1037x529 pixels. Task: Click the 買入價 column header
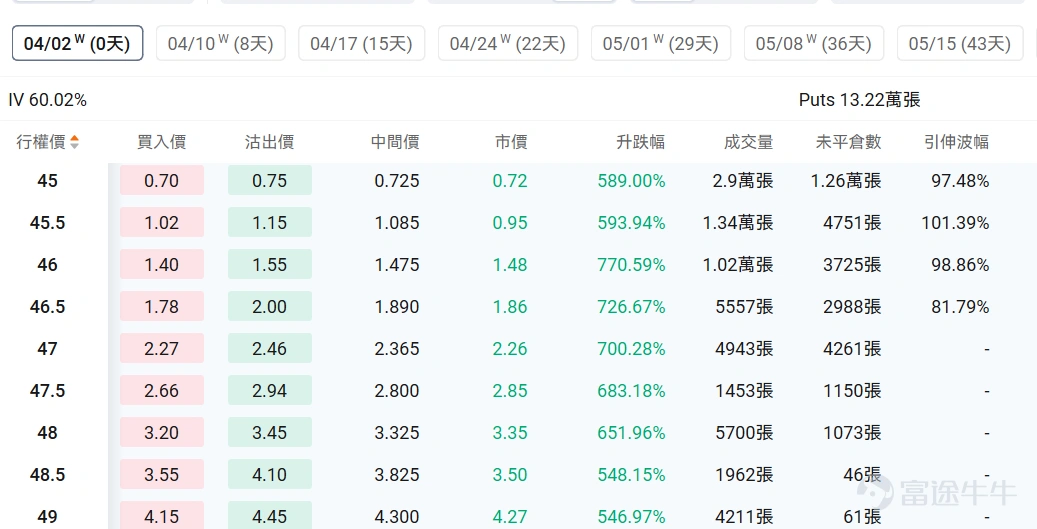(161, 142)
